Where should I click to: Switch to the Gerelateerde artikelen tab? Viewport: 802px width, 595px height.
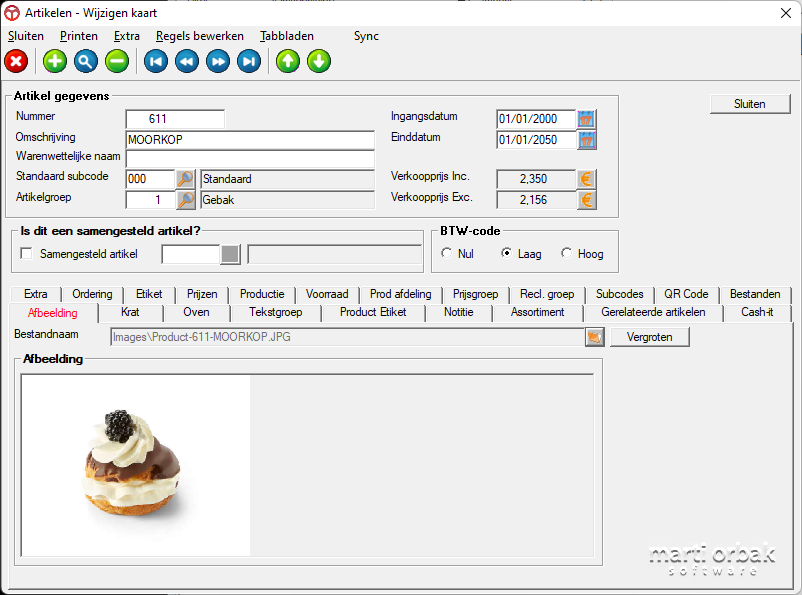pos(653,312)
